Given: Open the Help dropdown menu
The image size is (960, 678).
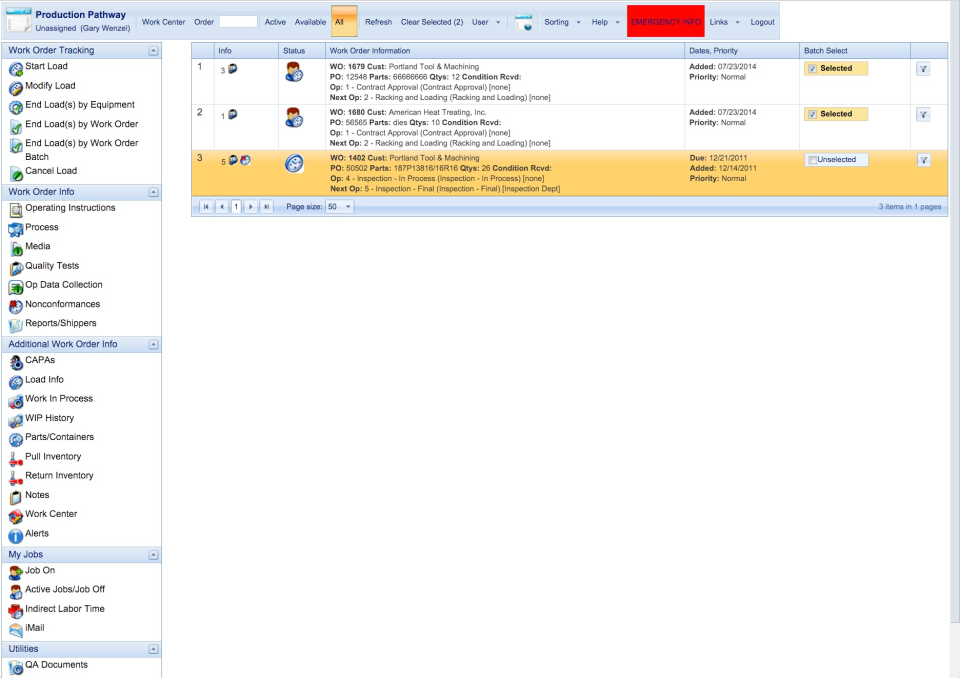Looking at the screenshot, I should (606, 22).
